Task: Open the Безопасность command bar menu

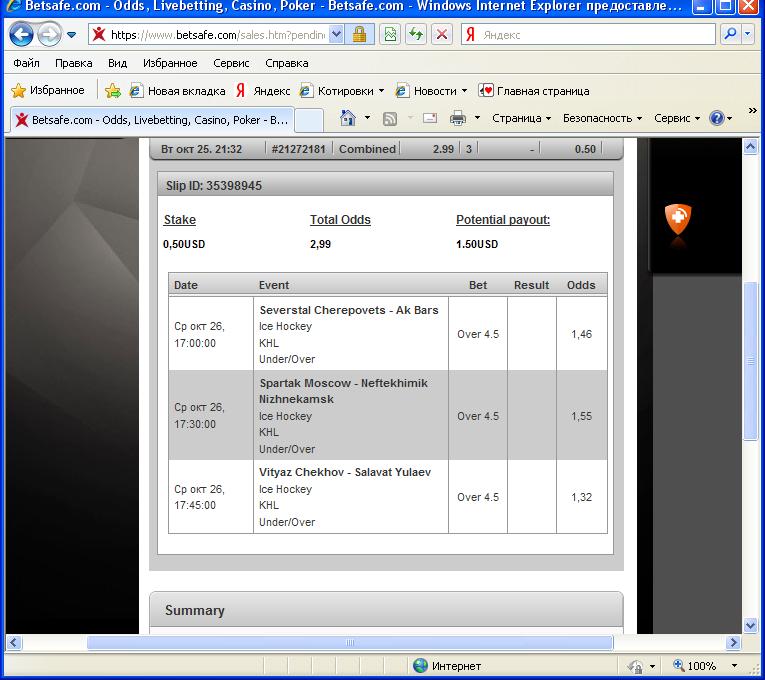Action: 602,118
